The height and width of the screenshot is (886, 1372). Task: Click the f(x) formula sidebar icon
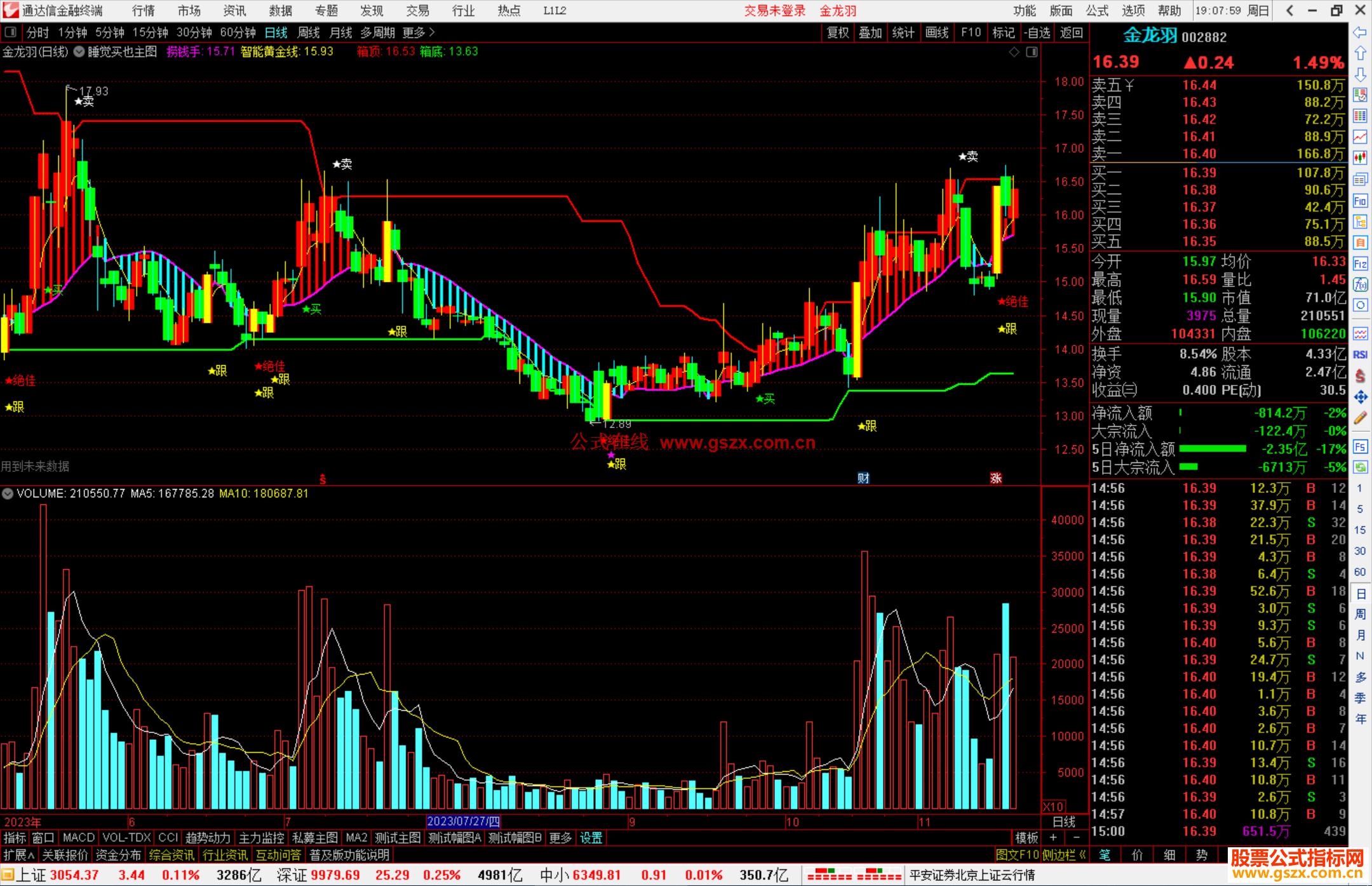1360,285
